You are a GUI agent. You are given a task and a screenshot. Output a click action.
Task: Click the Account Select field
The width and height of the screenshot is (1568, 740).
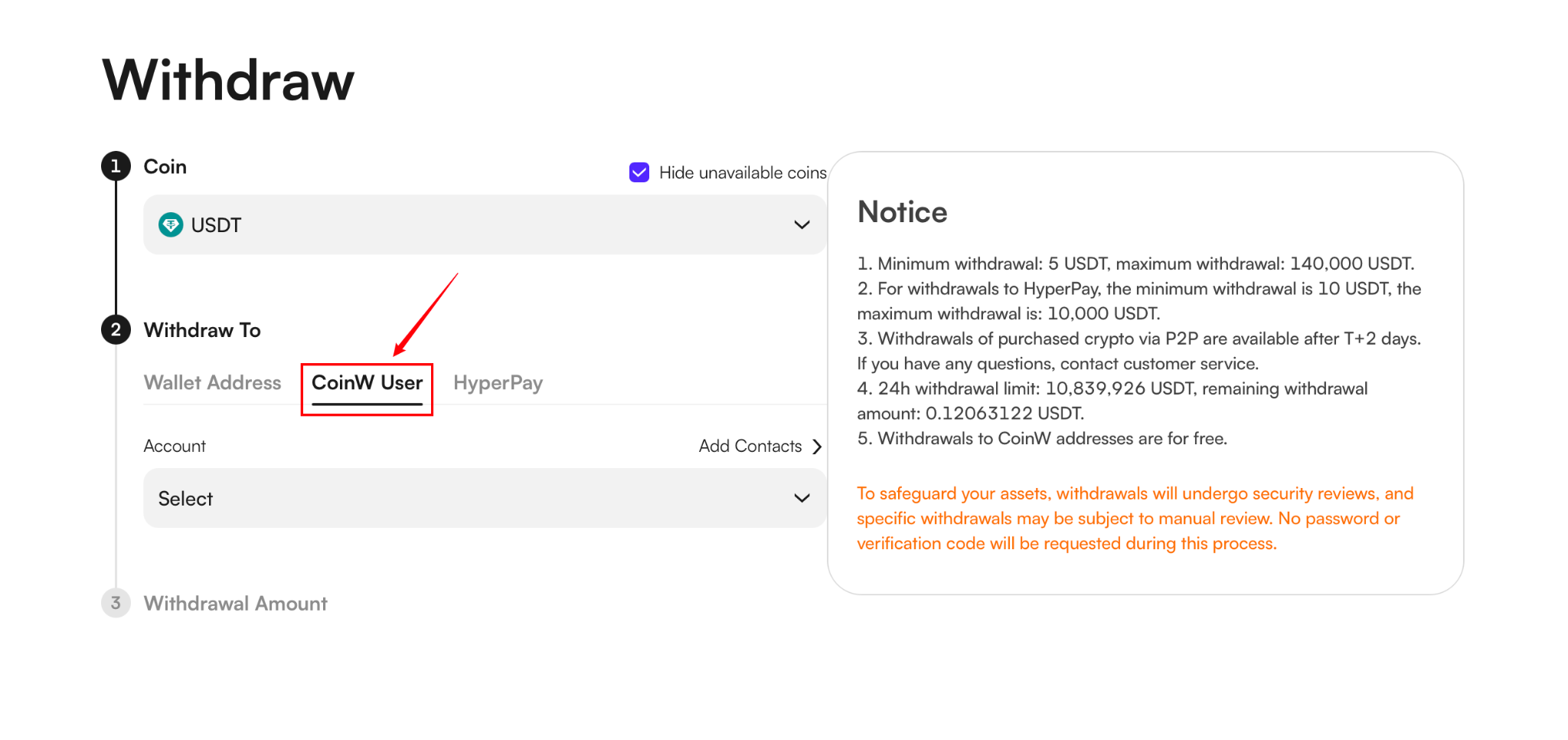[x=485, y=498]
